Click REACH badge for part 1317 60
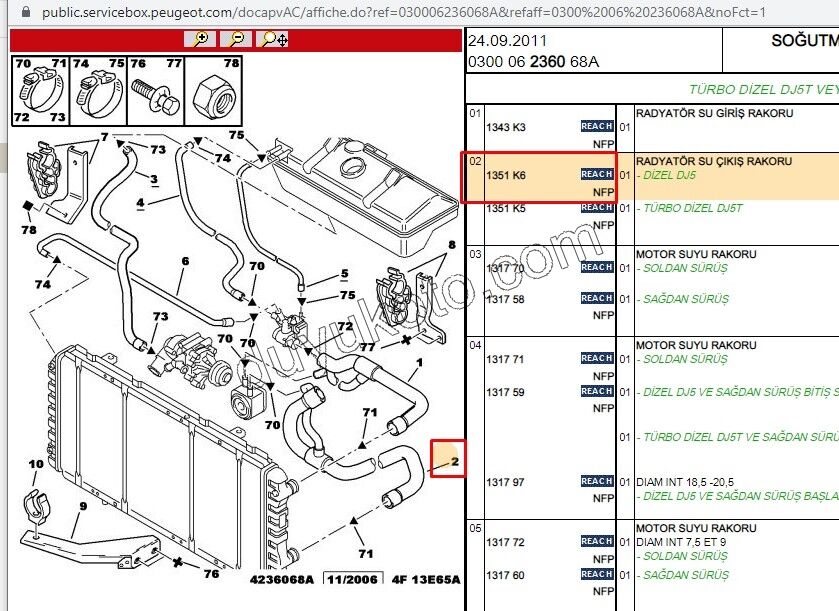The width and height of the screenshot is (839, 611). pyautogui.click(x=597, y=574)
